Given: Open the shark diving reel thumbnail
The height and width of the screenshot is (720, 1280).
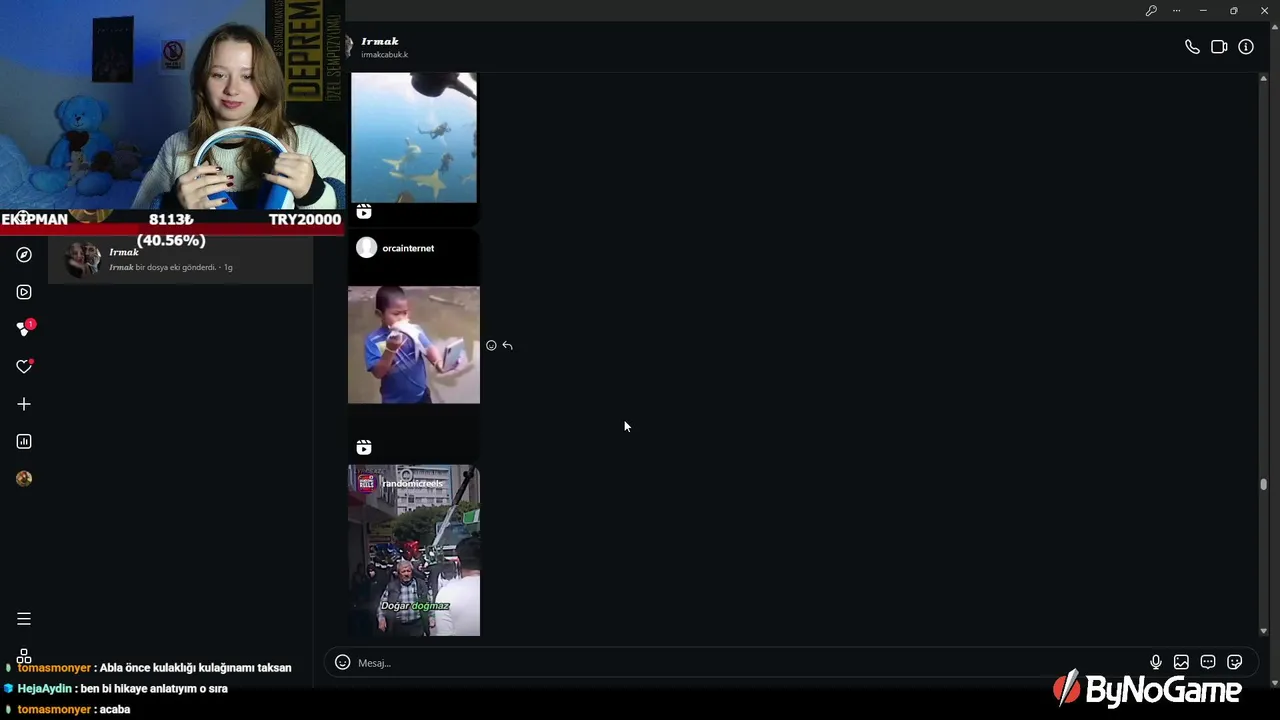Looking at the screenshot, I should [413, 137].
